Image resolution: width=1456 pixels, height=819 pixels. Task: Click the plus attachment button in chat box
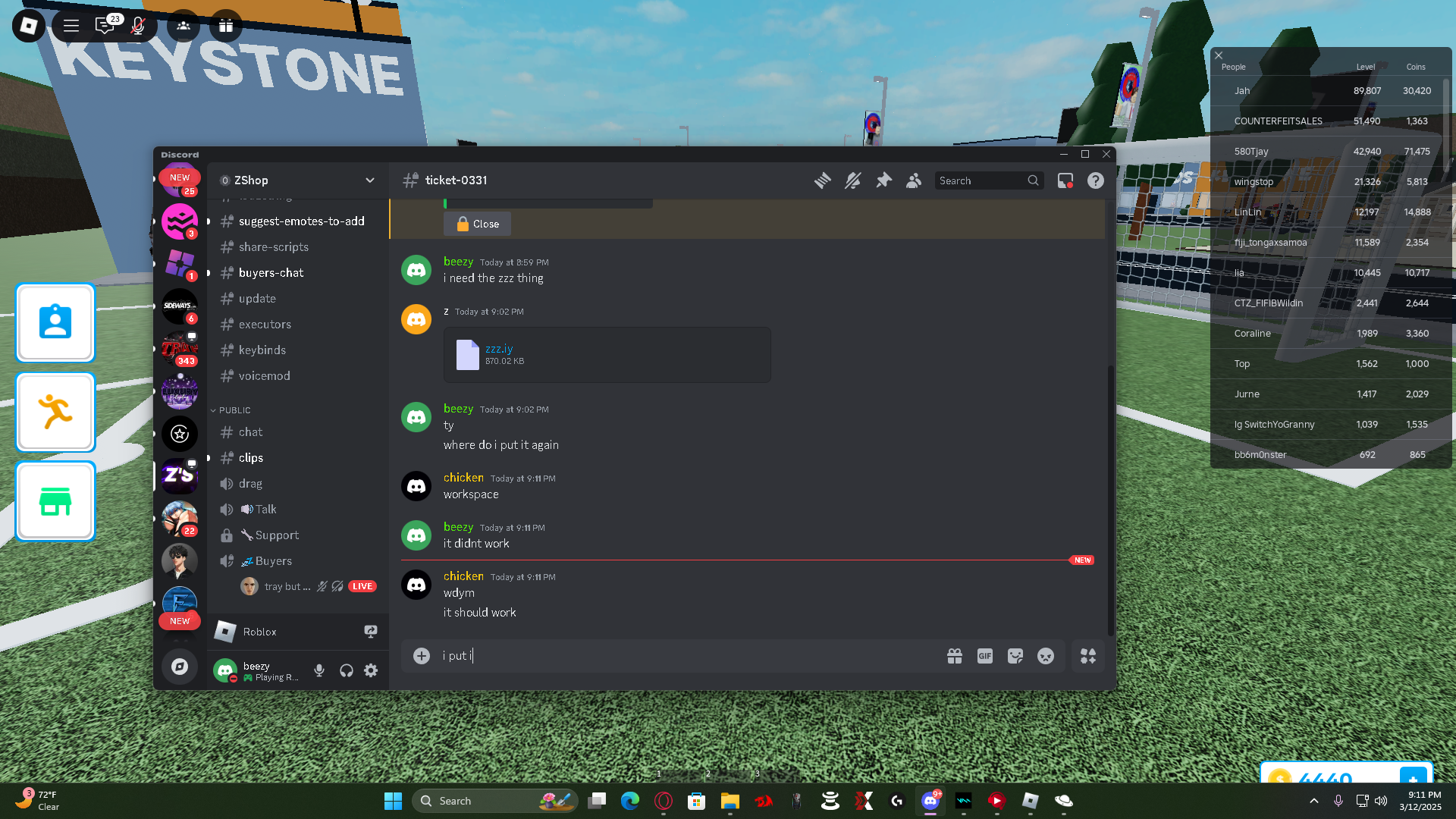[422, 656]
